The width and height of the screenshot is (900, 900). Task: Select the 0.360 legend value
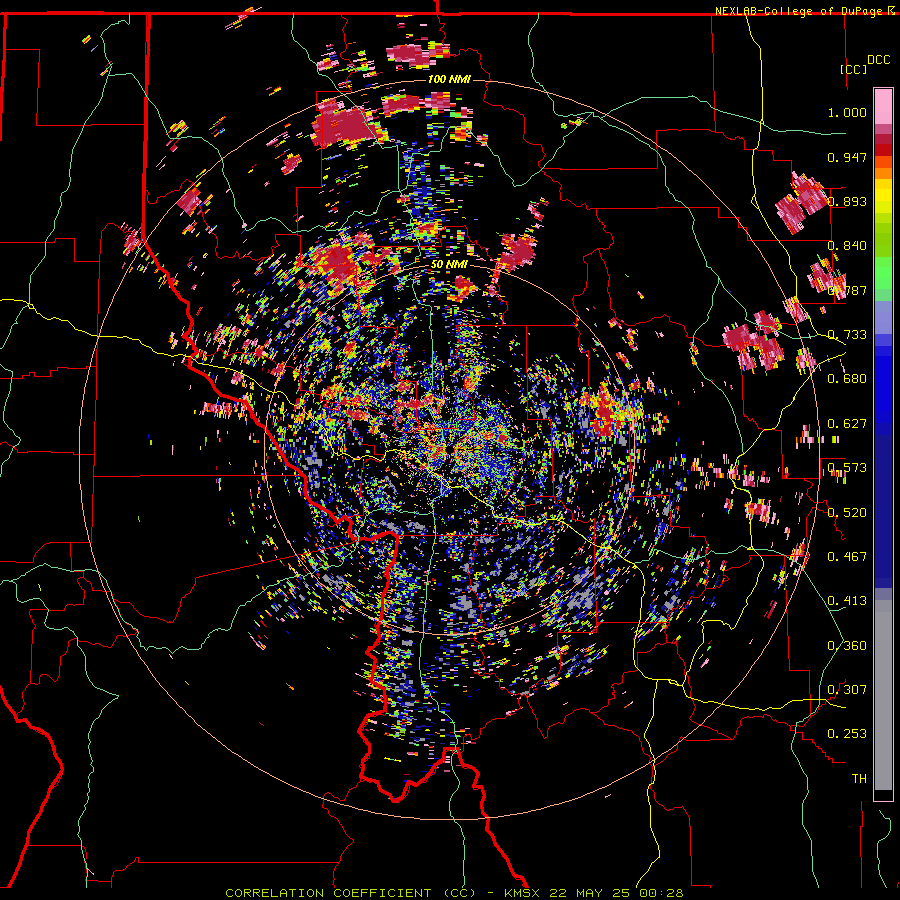[847, 646]
